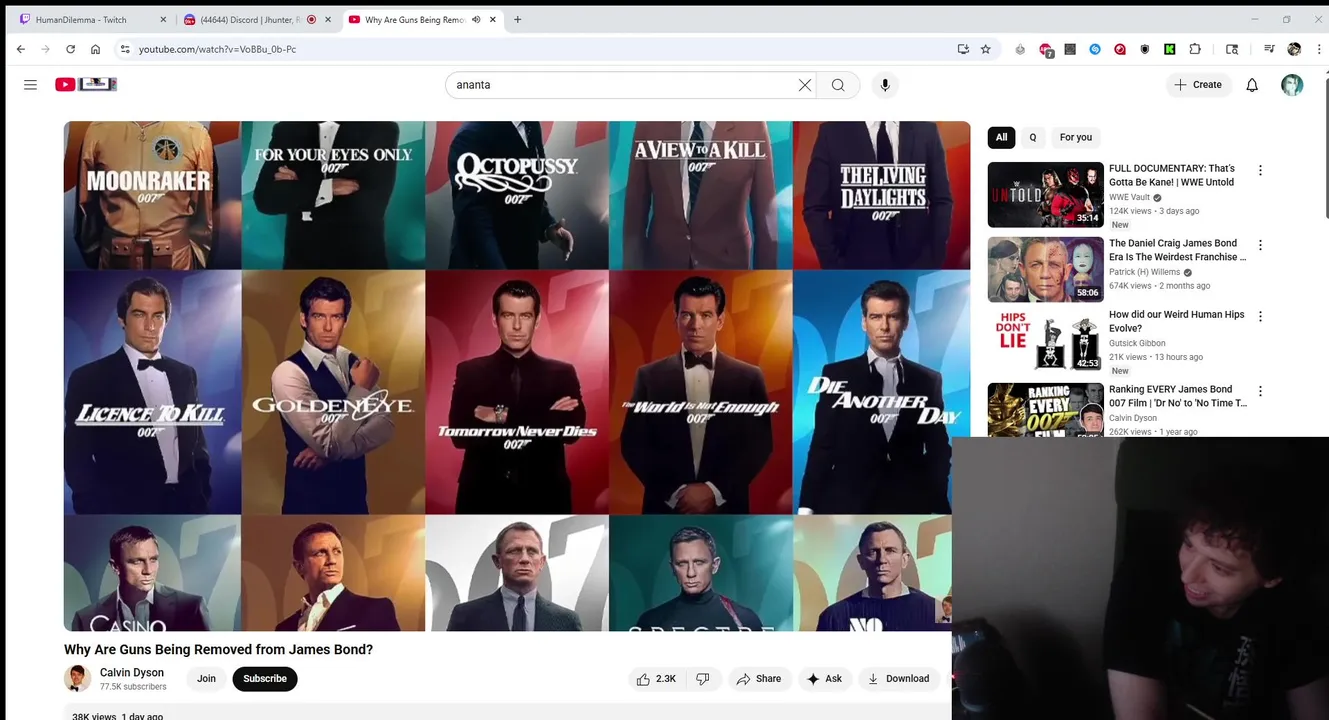Dislike the video with thumbs down
The image size is (1329, 720).
703,679
